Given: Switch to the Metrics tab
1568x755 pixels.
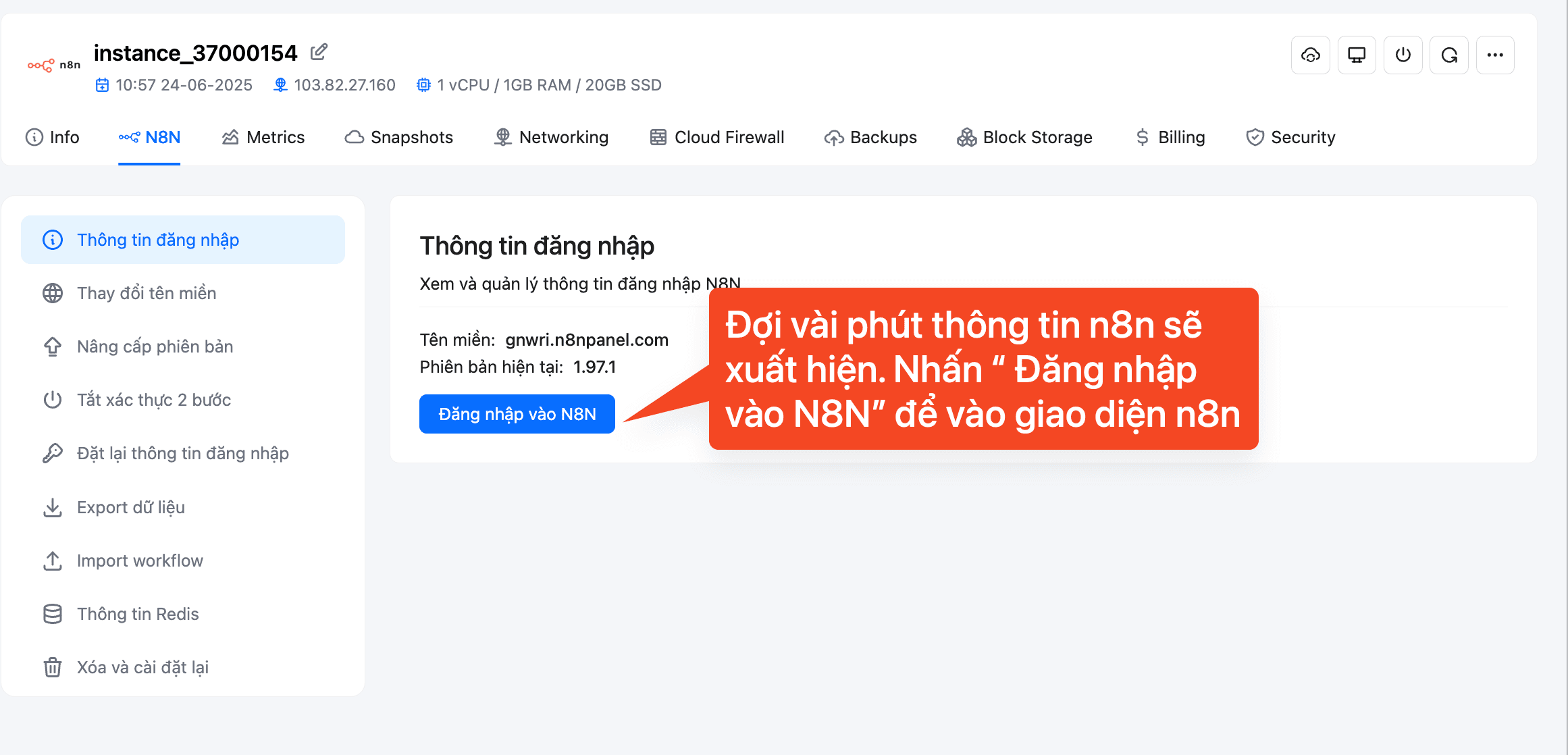Looking at the screenshot, I should [x=263, y=137].
